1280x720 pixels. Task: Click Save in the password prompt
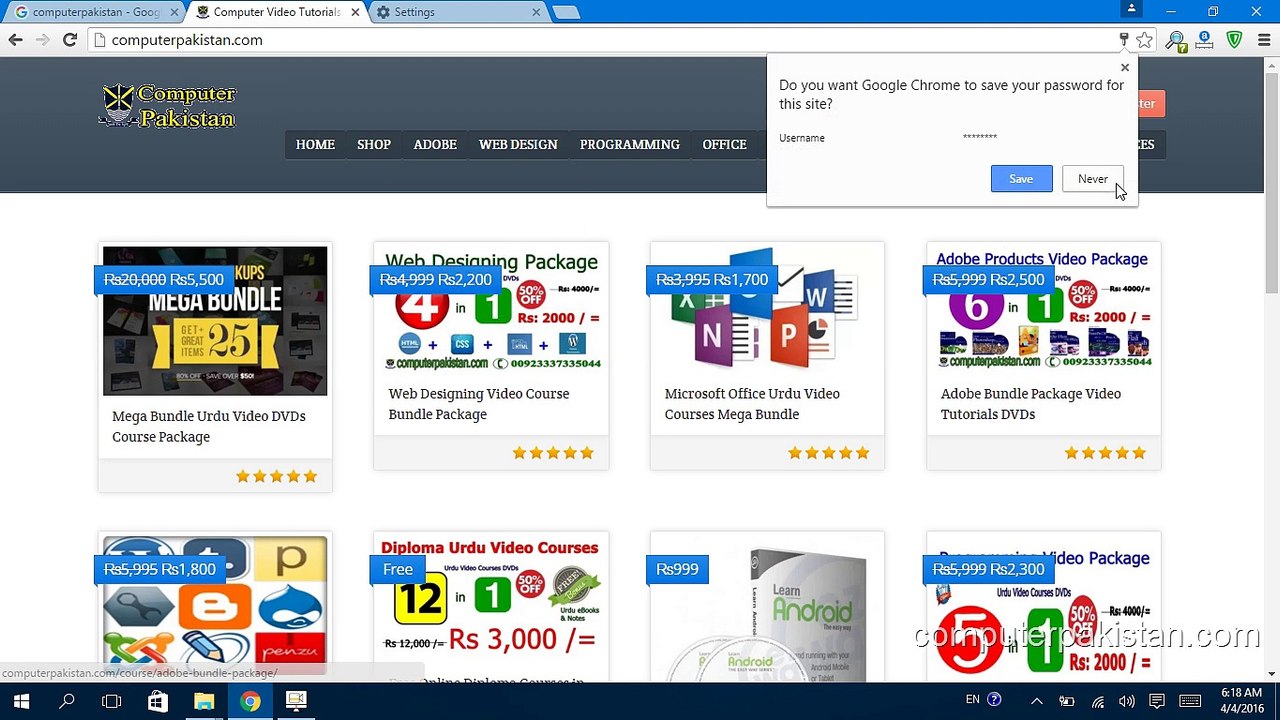tap(1021, 178)
